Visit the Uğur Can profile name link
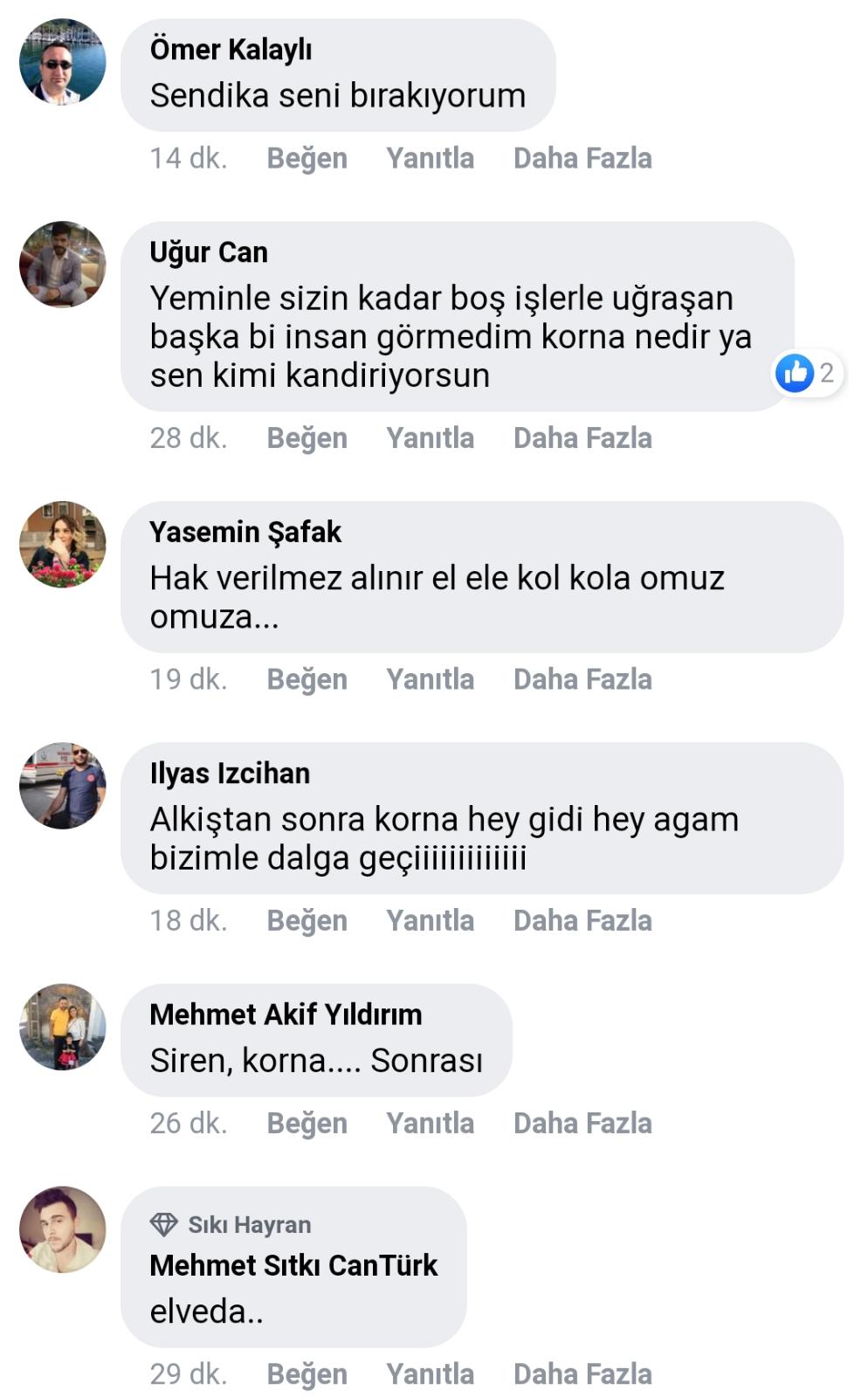Screen dimensions: 868x1397 [209, 252]
